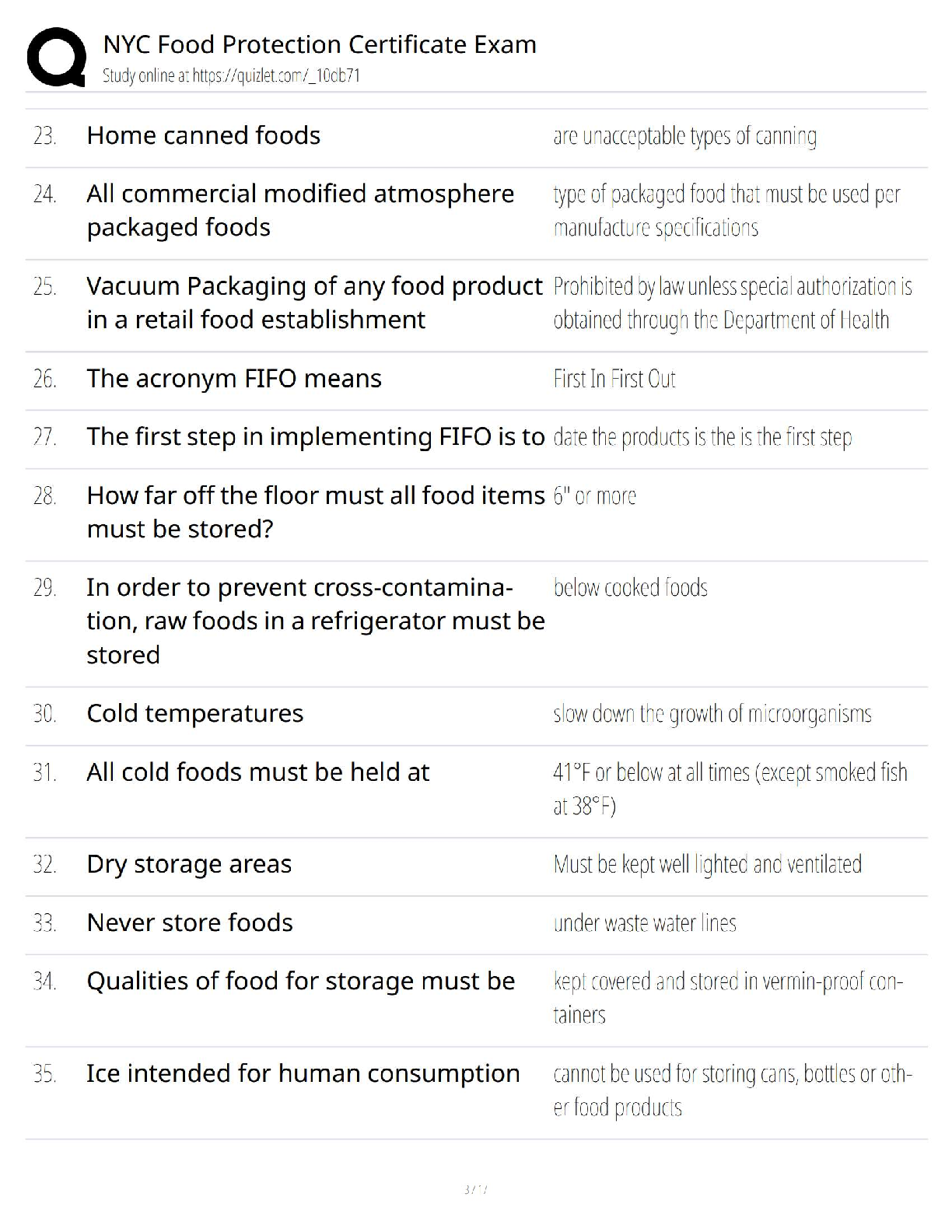
Task: Select the NYC Food Protection Certificate Exam title
Action: tap(320, 44)
